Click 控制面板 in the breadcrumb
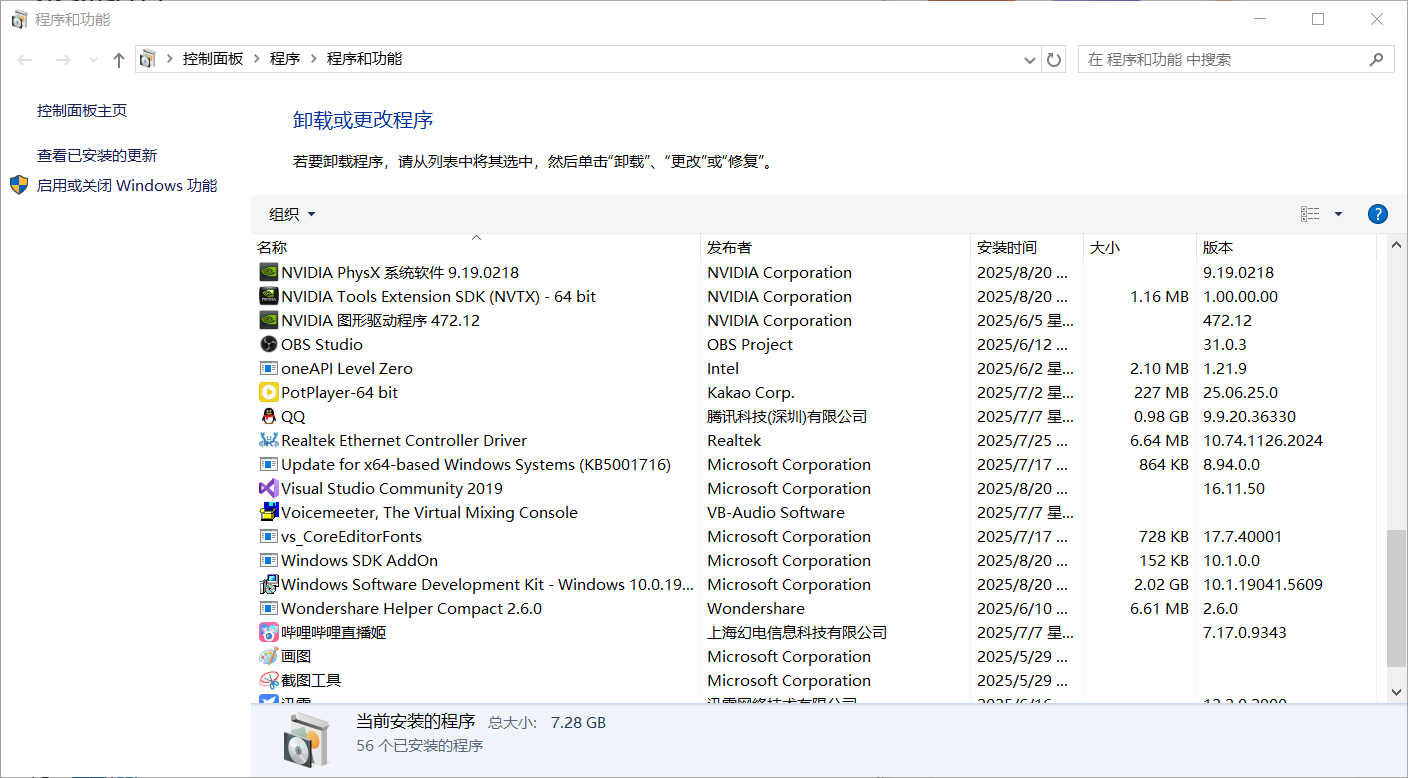1408x778 pixels. (213, 59)
